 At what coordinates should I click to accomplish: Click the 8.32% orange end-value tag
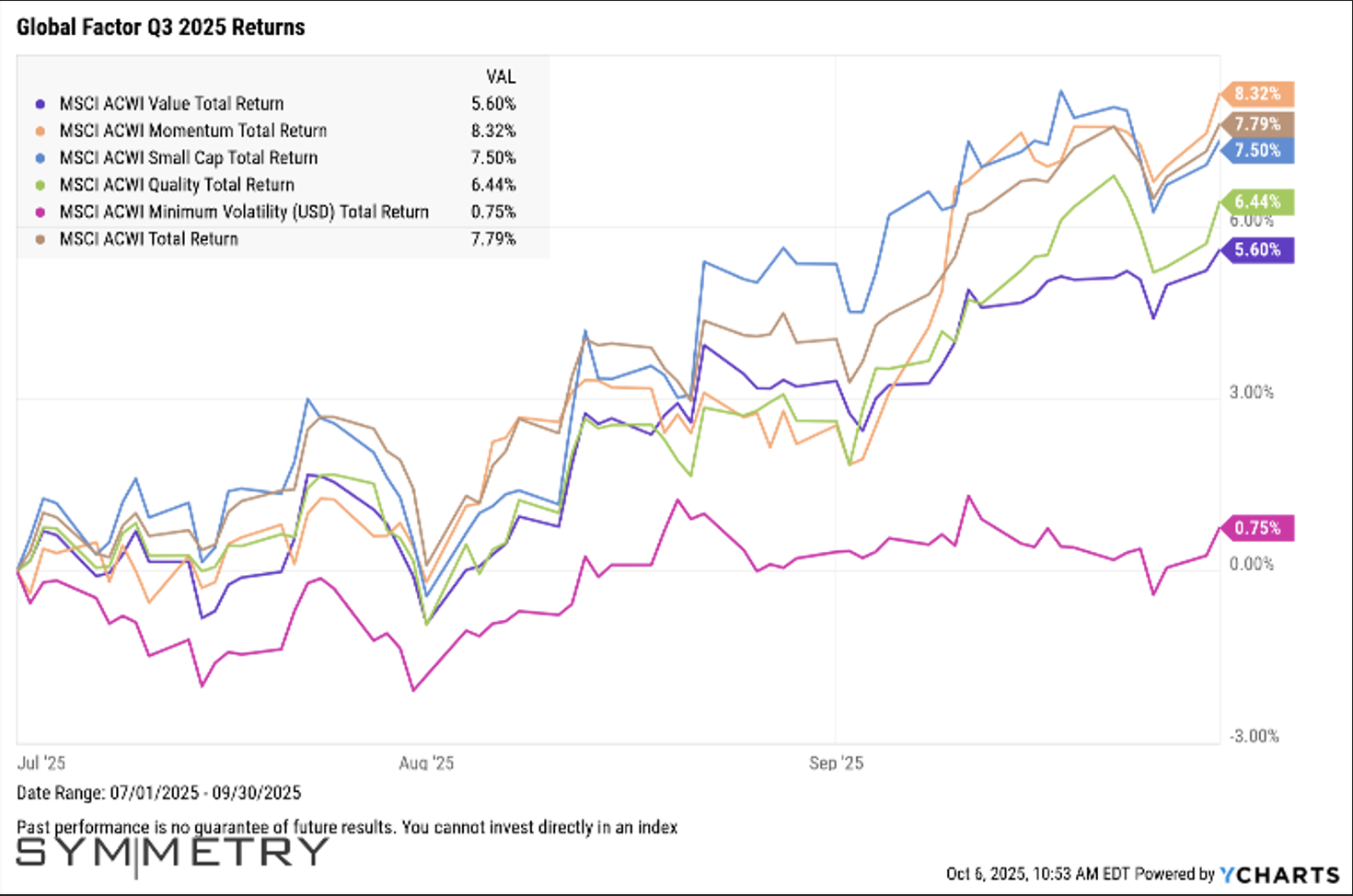coord(1257,94)
